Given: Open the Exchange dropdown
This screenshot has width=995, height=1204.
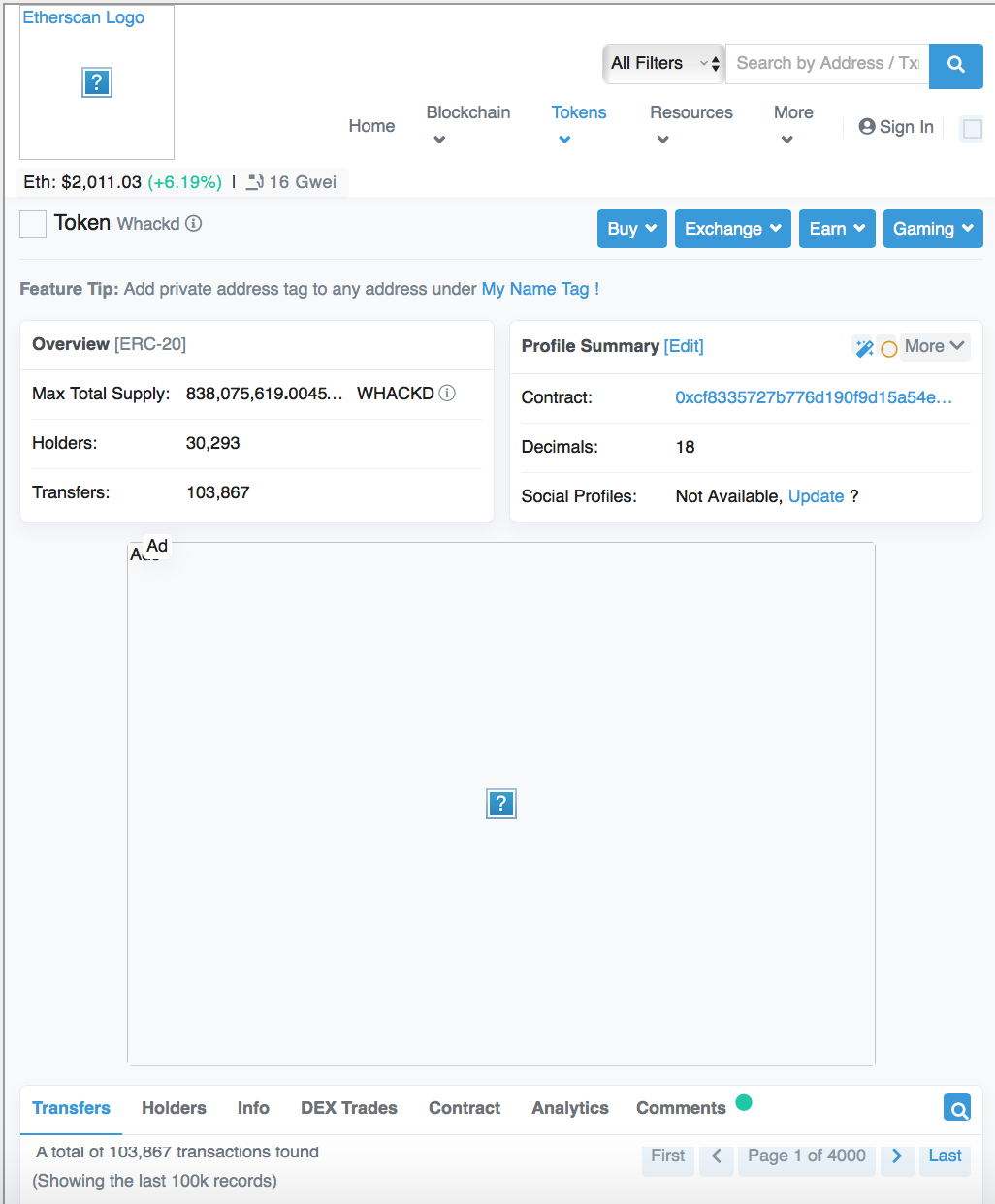Looking at the screenshot, I should (733, 229).
